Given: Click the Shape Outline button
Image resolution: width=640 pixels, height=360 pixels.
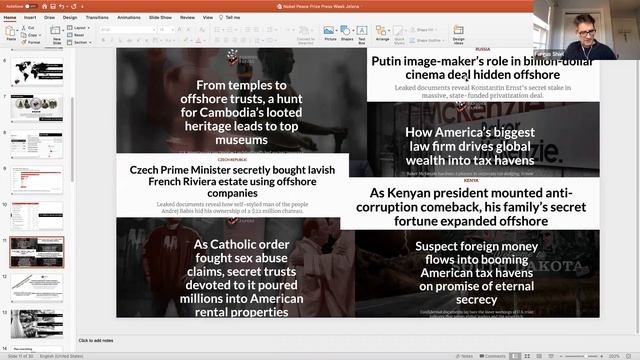Looking at the screenshot, I should click(x=426, y=40).
